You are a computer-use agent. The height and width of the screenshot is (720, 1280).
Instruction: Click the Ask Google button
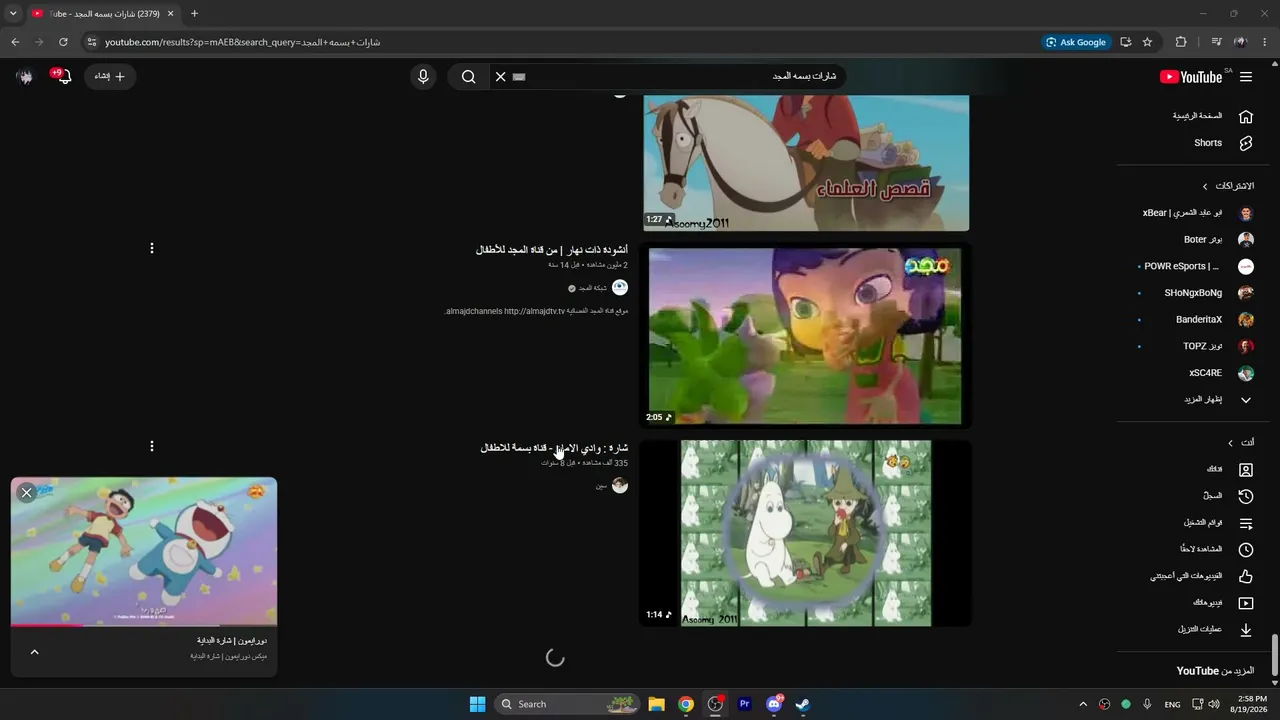[x=1076, y=42]
